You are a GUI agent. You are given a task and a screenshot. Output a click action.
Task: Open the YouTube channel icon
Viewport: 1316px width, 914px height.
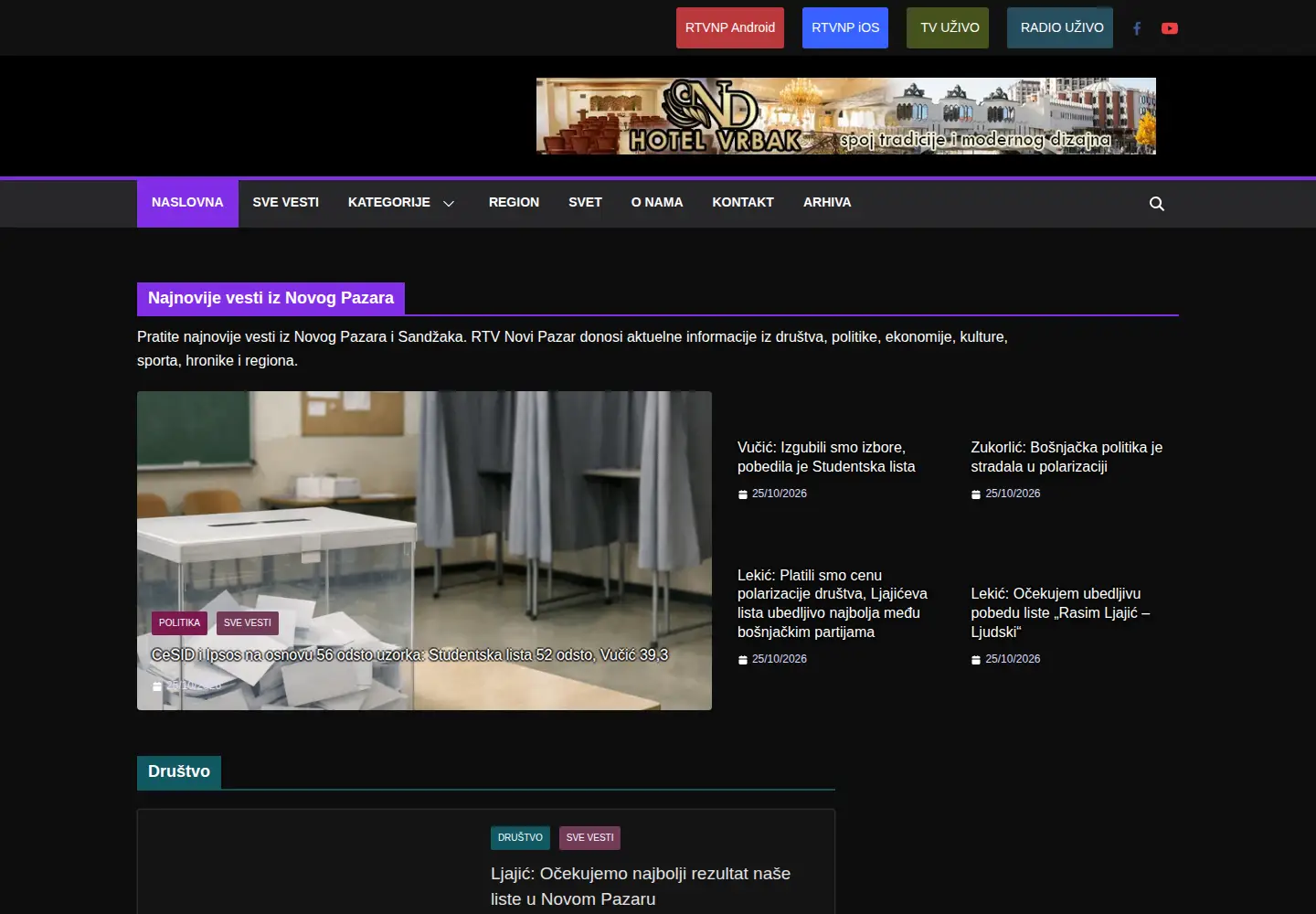coord(1170,28)
